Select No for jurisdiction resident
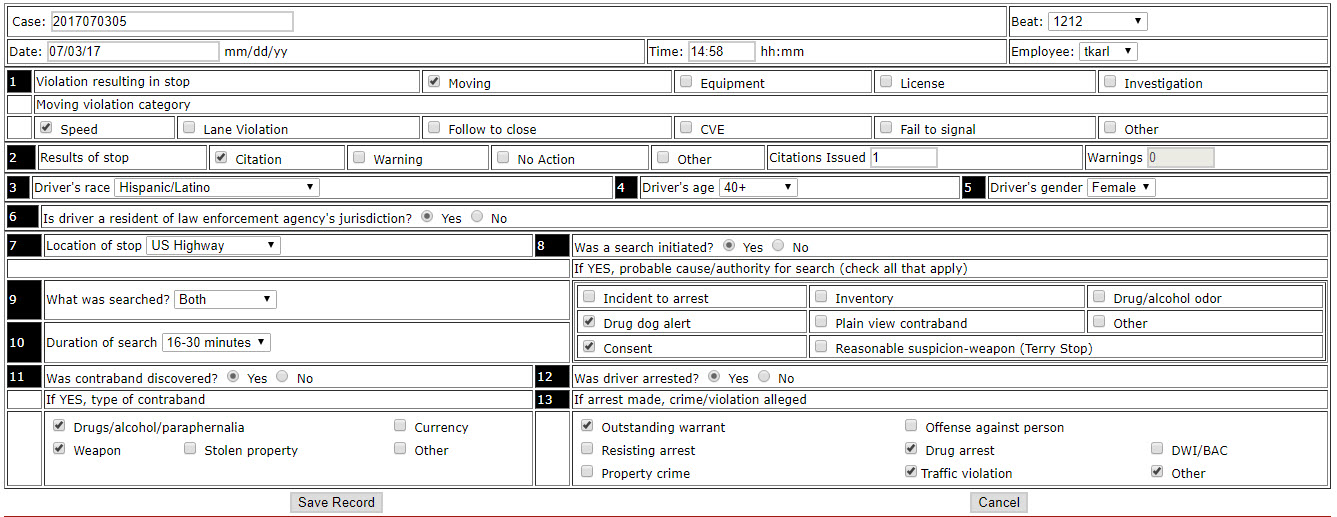Screen dimensions: 1337x517 click(477, 217)
